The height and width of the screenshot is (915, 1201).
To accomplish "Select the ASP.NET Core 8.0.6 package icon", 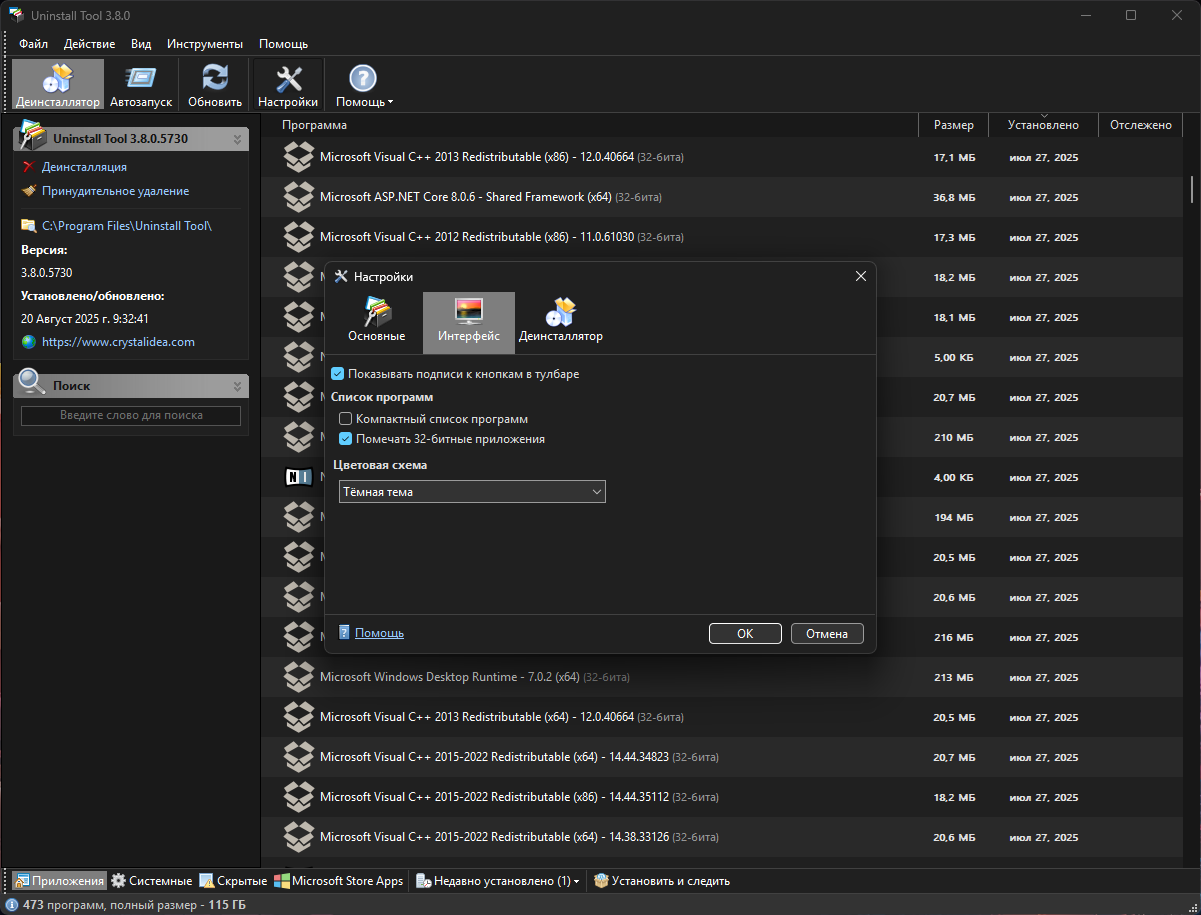I will pos(299,197).
